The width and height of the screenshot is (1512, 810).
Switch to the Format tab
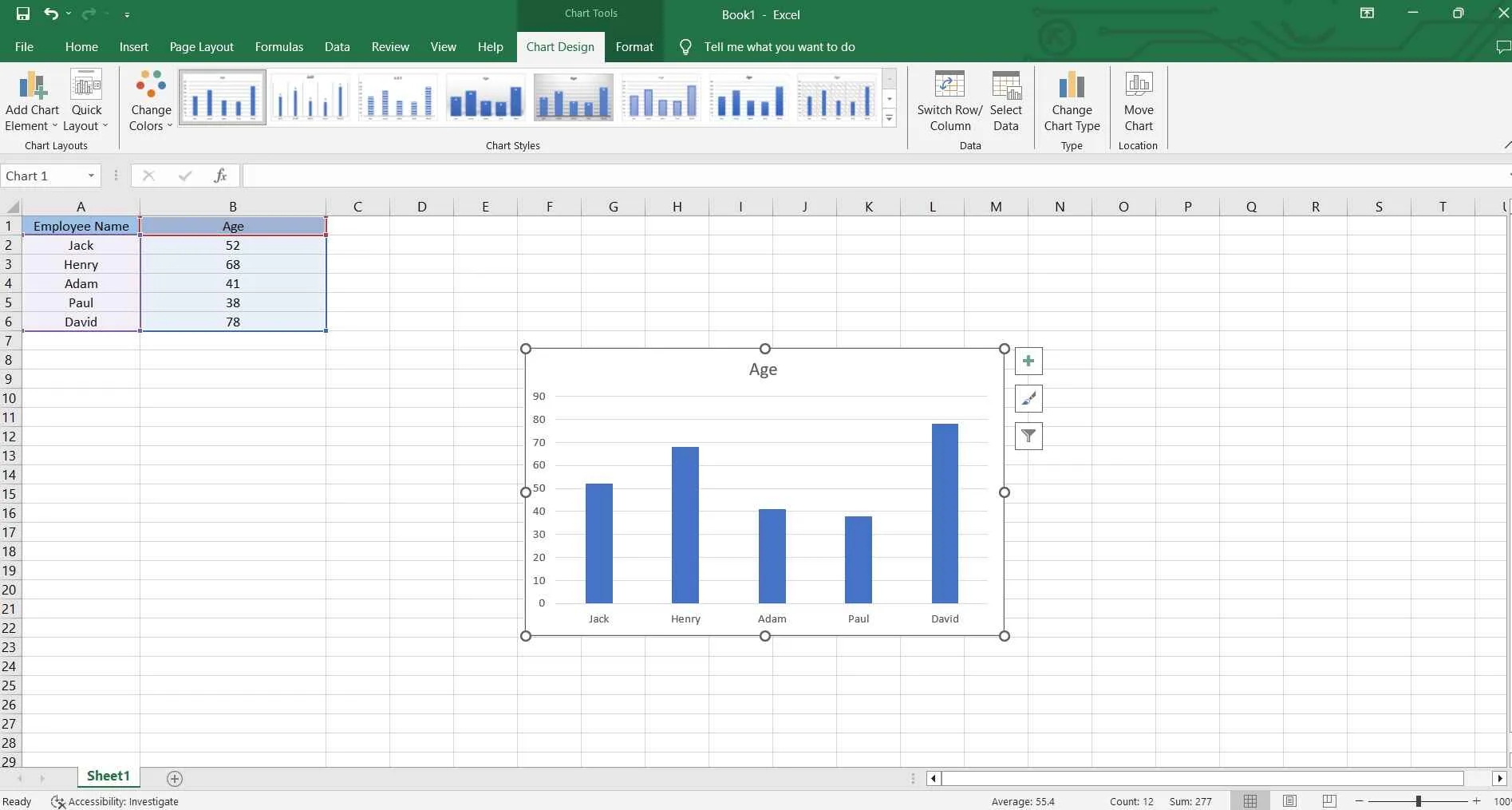tap(634, 46)
